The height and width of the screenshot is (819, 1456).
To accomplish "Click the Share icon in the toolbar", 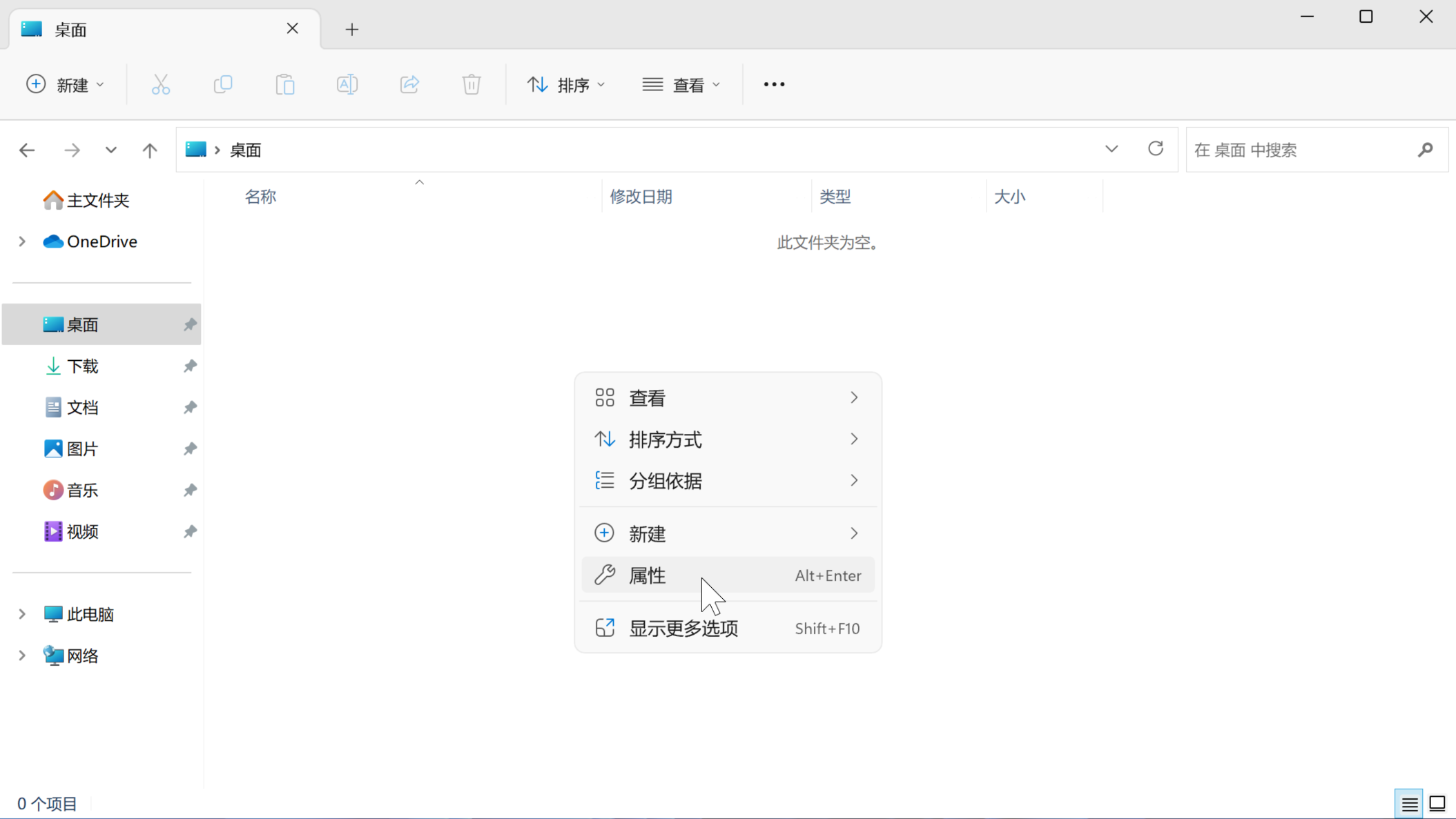I will point(409,84).
